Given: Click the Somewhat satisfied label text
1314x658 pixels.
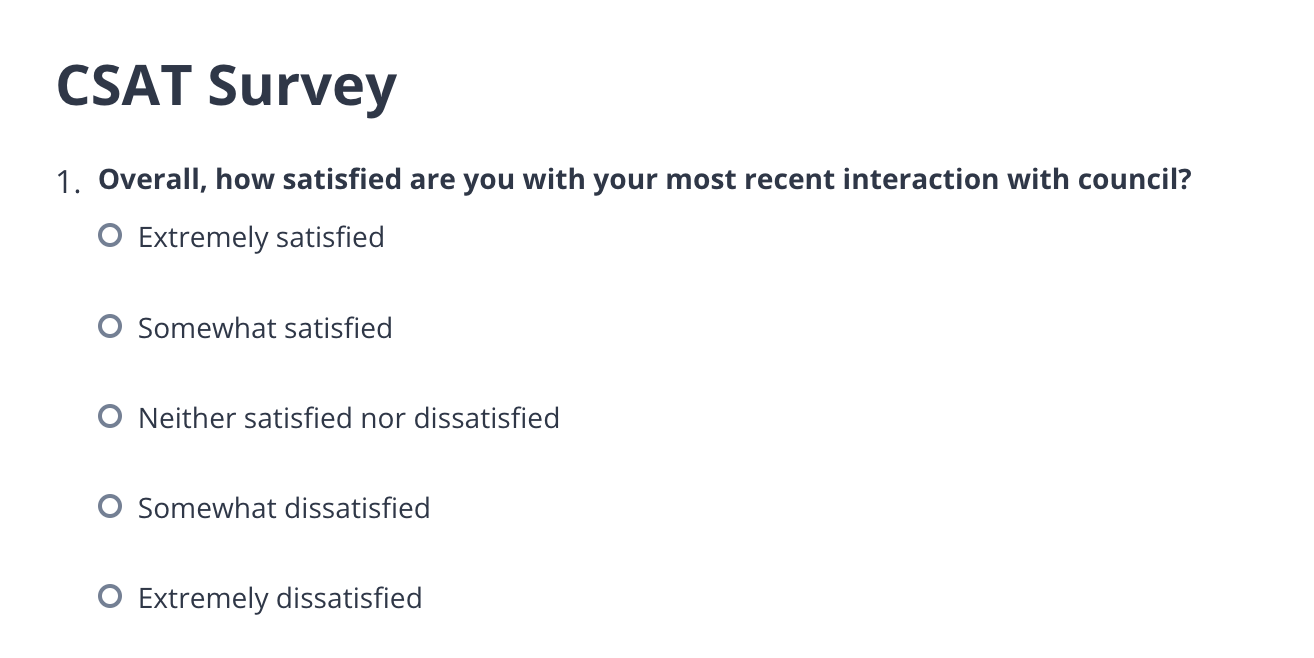Looking at the screenshot, I should (264, 327).
